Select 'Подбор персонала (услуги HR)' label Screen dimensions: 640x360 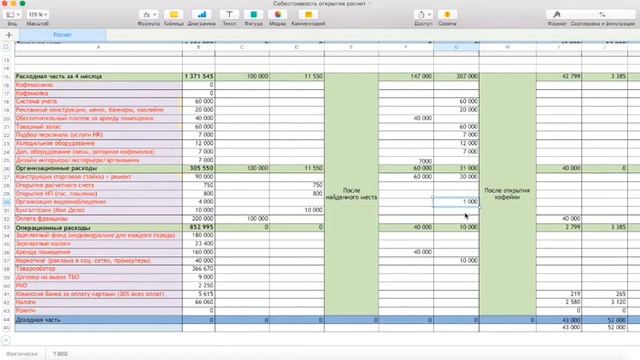coord(98,135)
